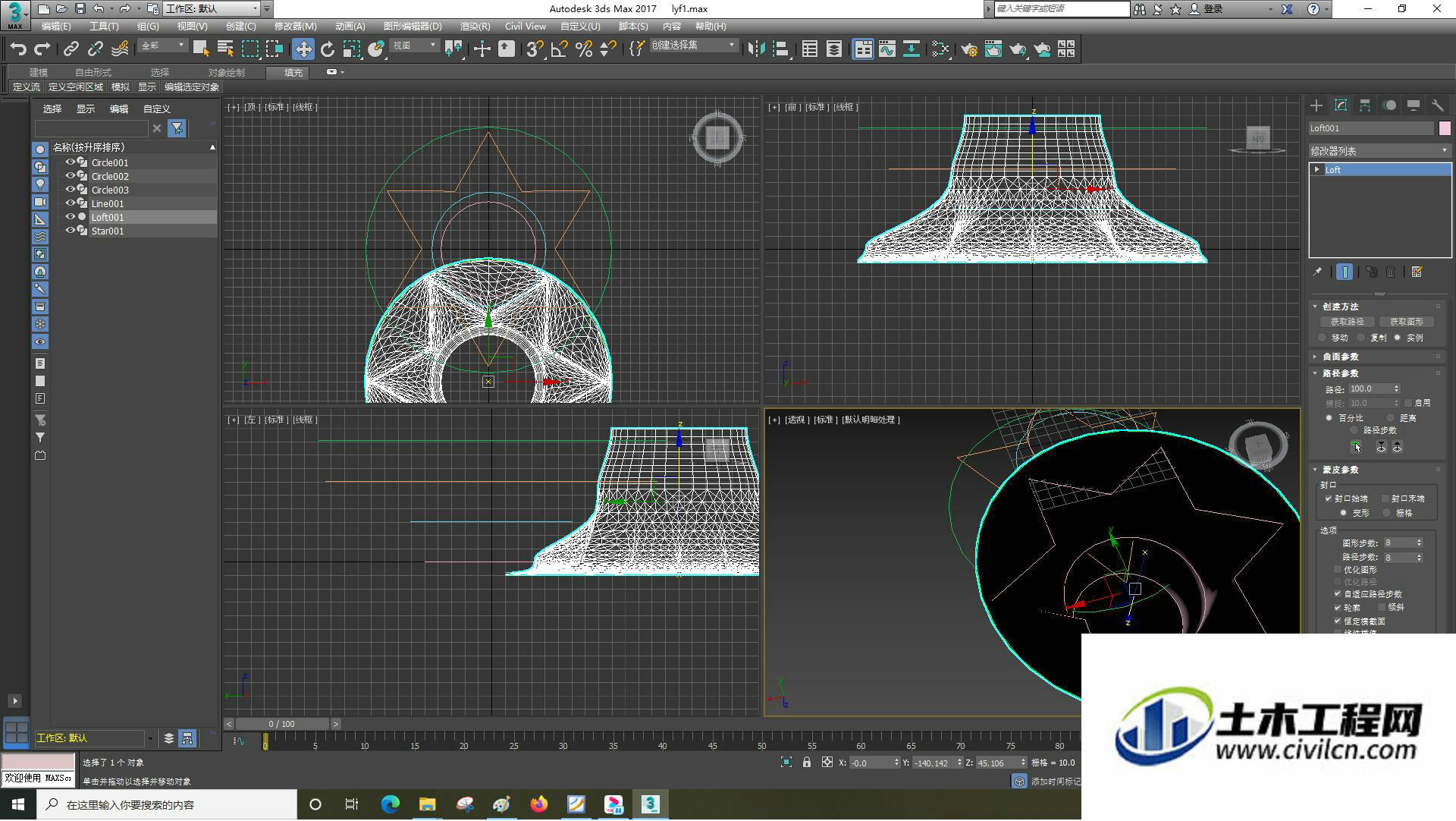Click the Undo arrow icon
1456x821 pixels.
point(18,49)
